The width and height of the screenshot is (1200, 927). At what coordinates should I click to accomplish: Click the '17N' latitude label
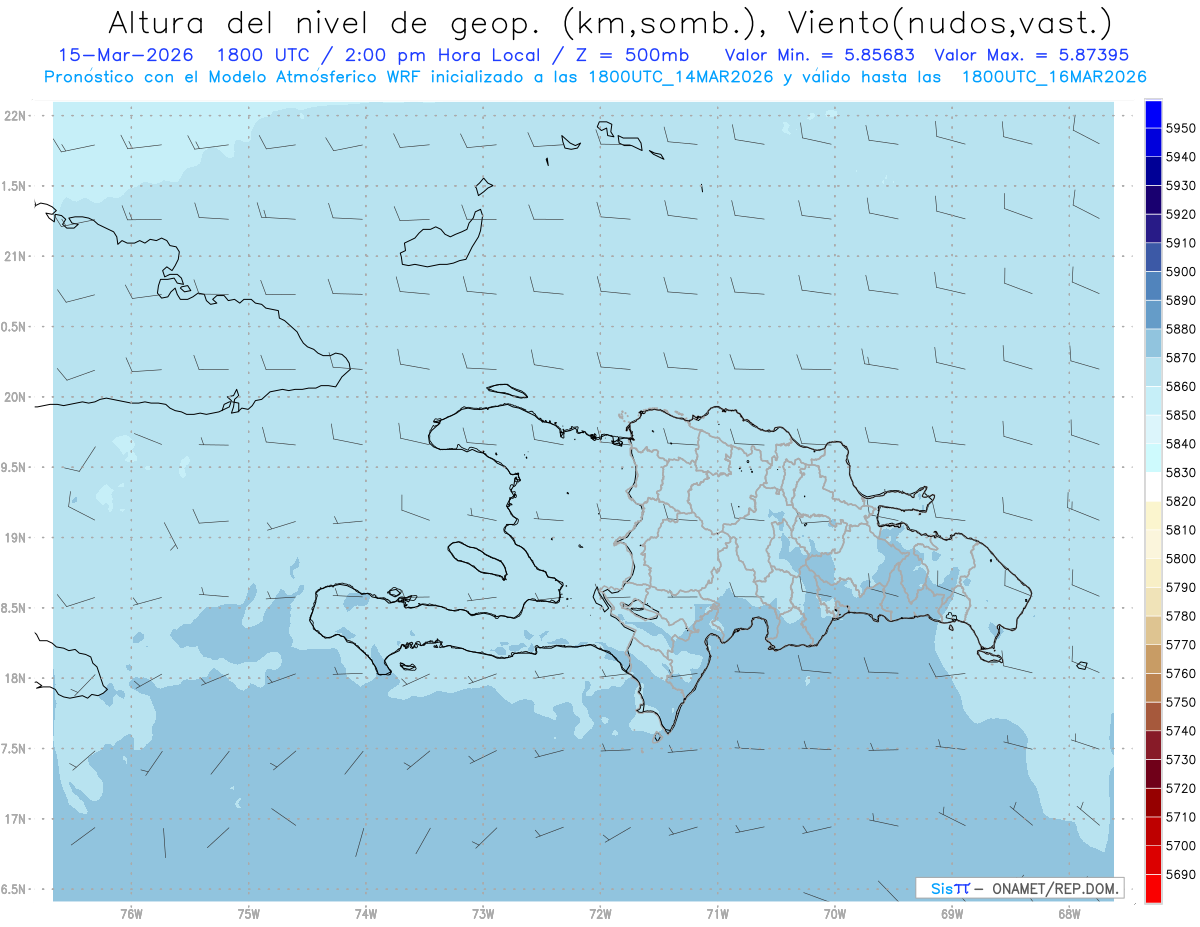15,819
